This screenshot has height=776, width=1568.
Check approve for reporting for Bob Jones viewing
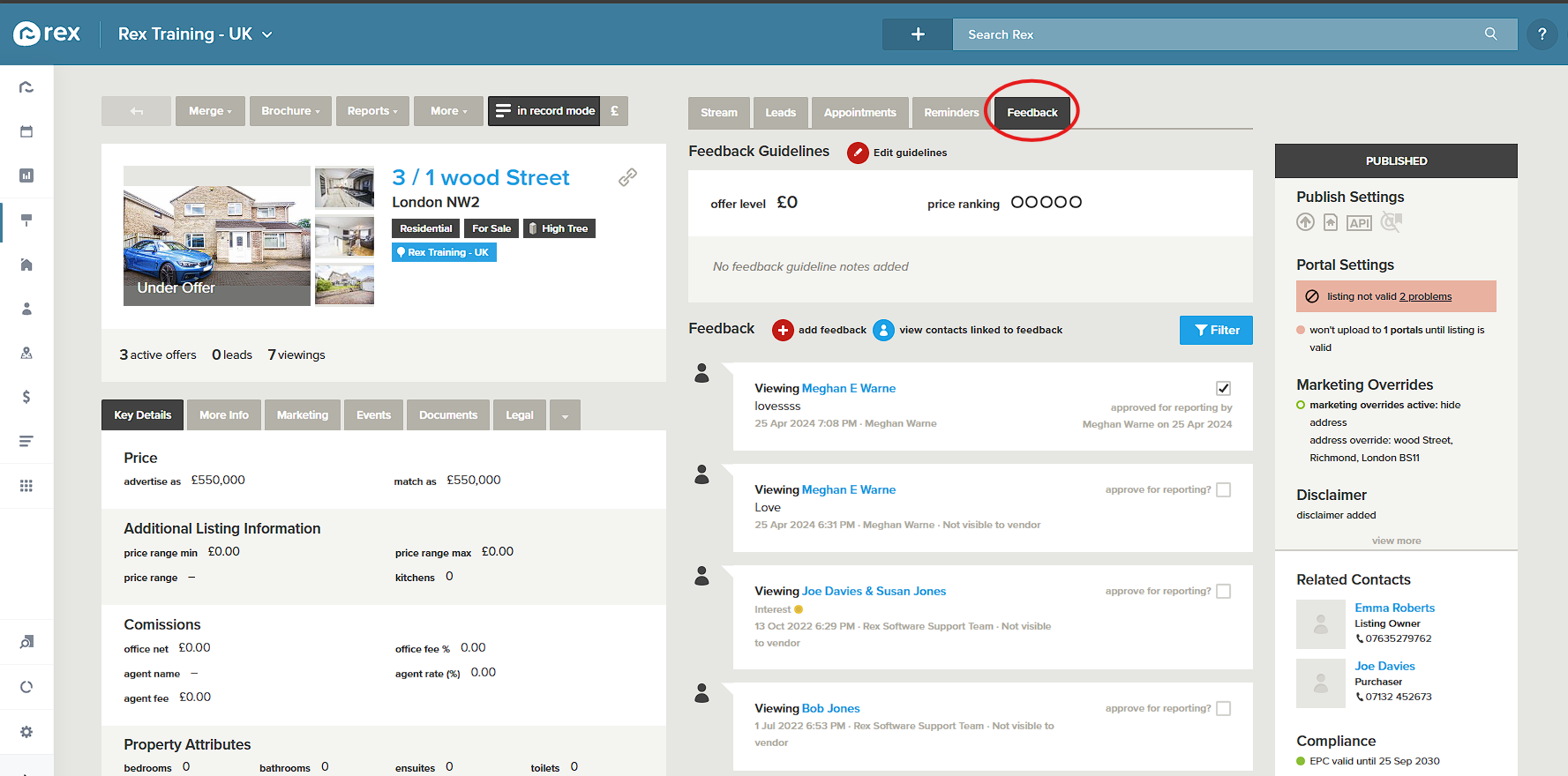tap(1223, 708)
